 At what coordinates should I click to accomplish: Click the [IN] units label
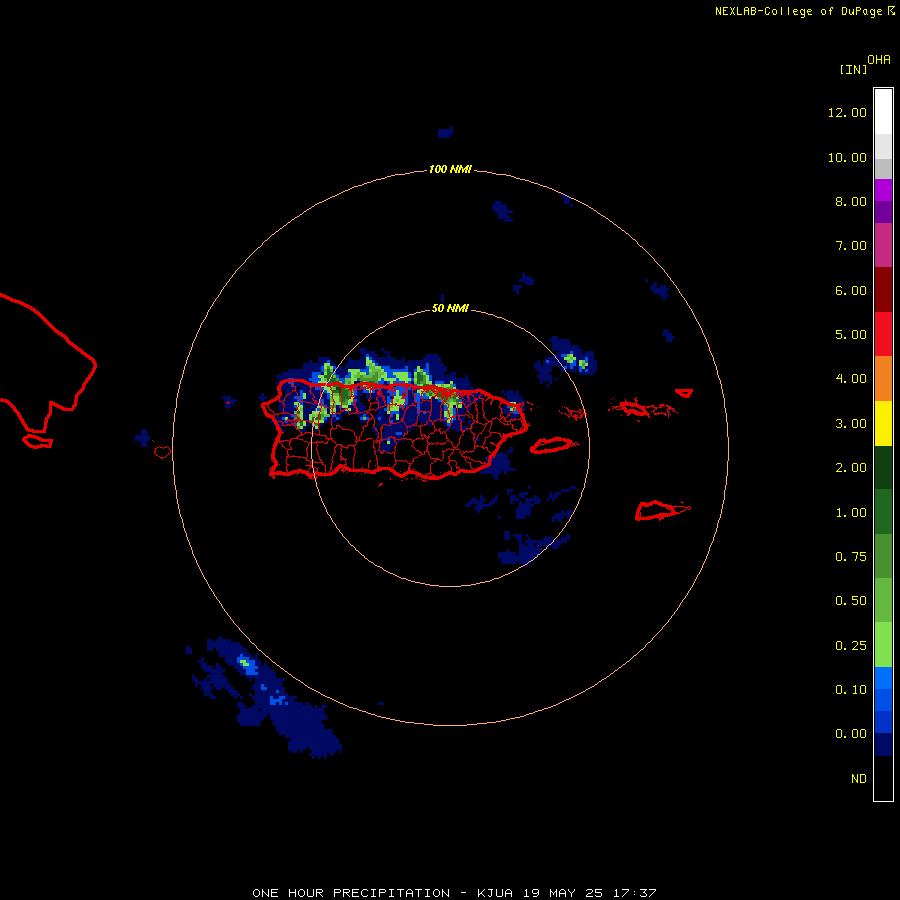coord(853,69)
